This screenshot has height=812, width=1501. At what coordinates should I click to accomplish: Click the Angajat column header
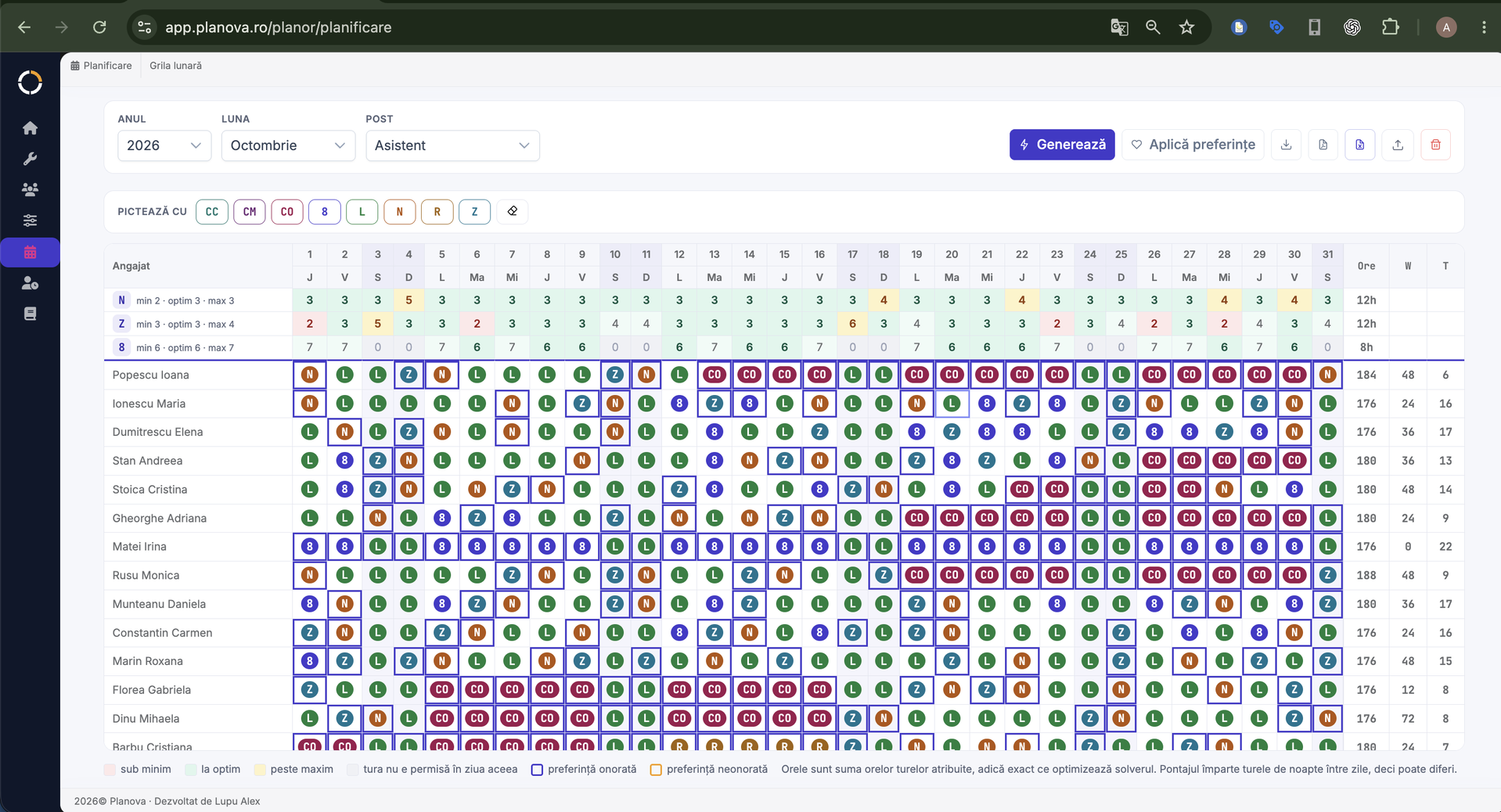(x=131, y=266)
